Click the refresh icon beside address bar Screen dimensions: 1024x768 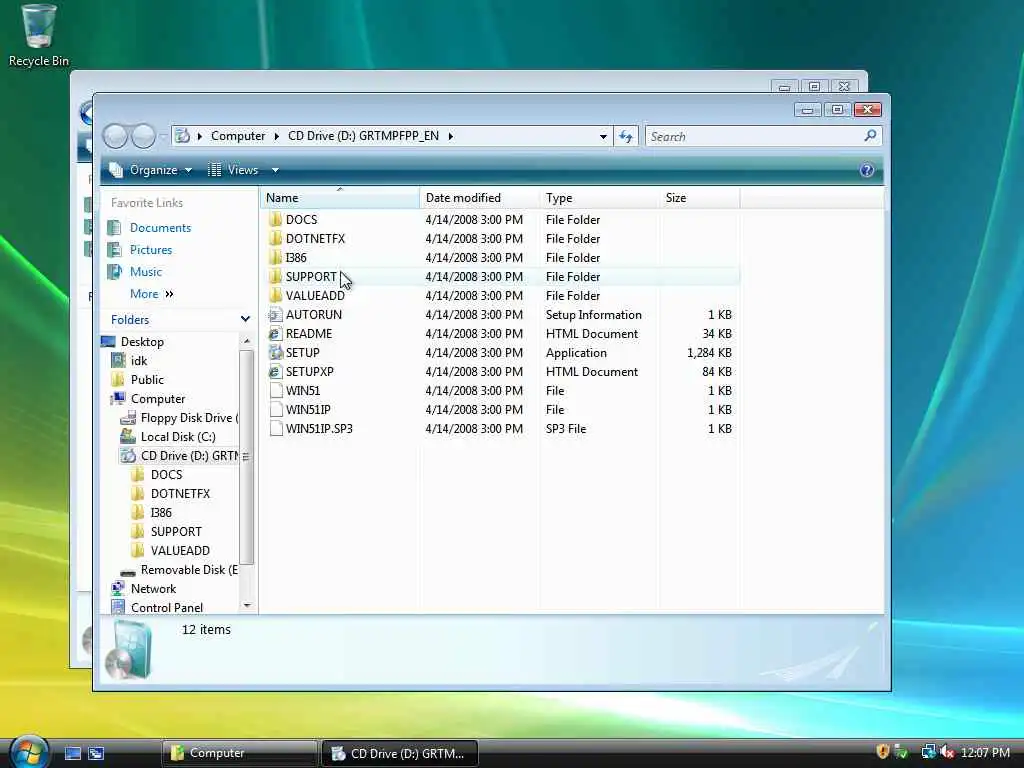(x=626, y=136)
